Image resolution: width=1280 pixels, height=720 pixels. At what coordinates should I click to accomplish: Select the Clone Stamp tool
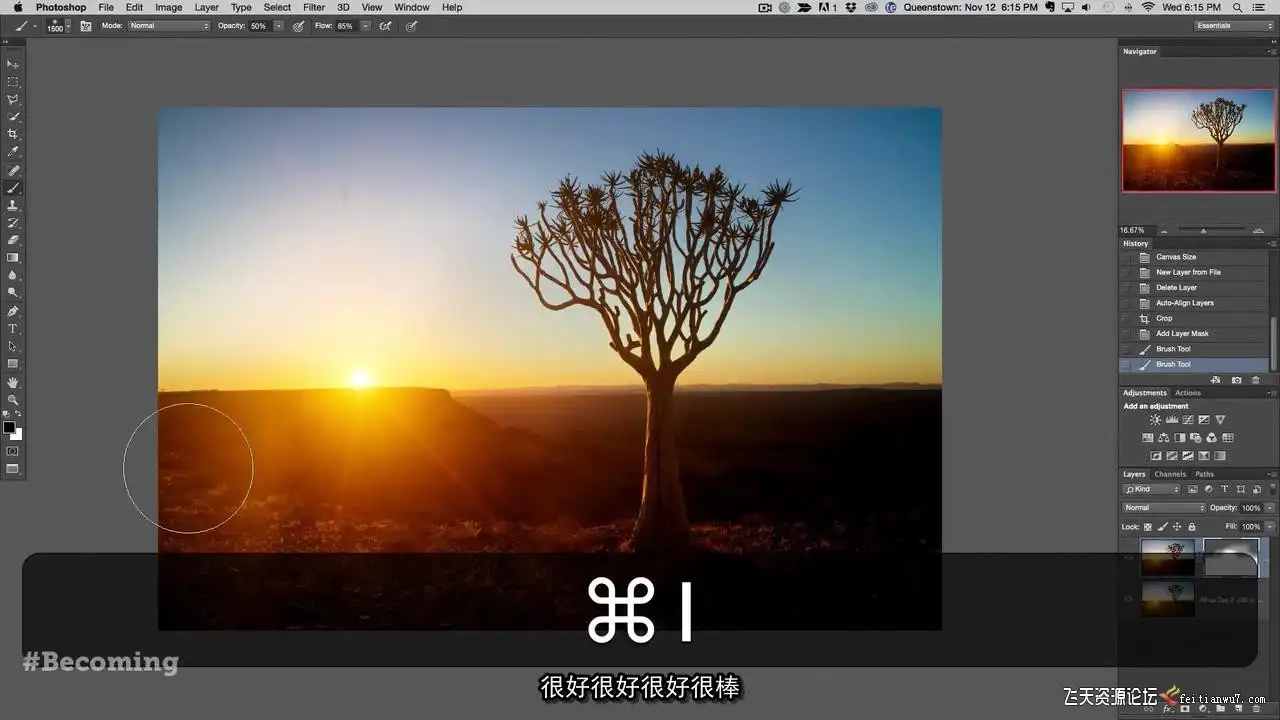(13, 205)
